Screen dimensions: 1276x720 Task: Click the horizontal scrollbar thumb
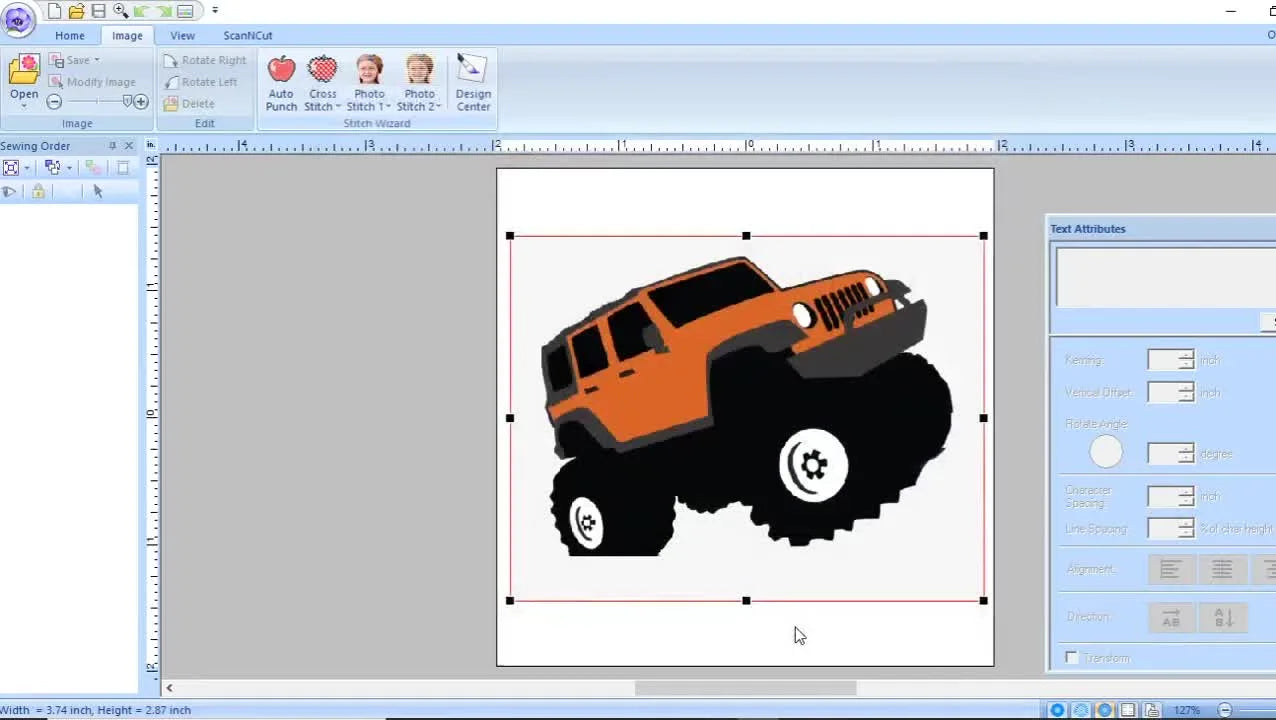click(746, 688)
